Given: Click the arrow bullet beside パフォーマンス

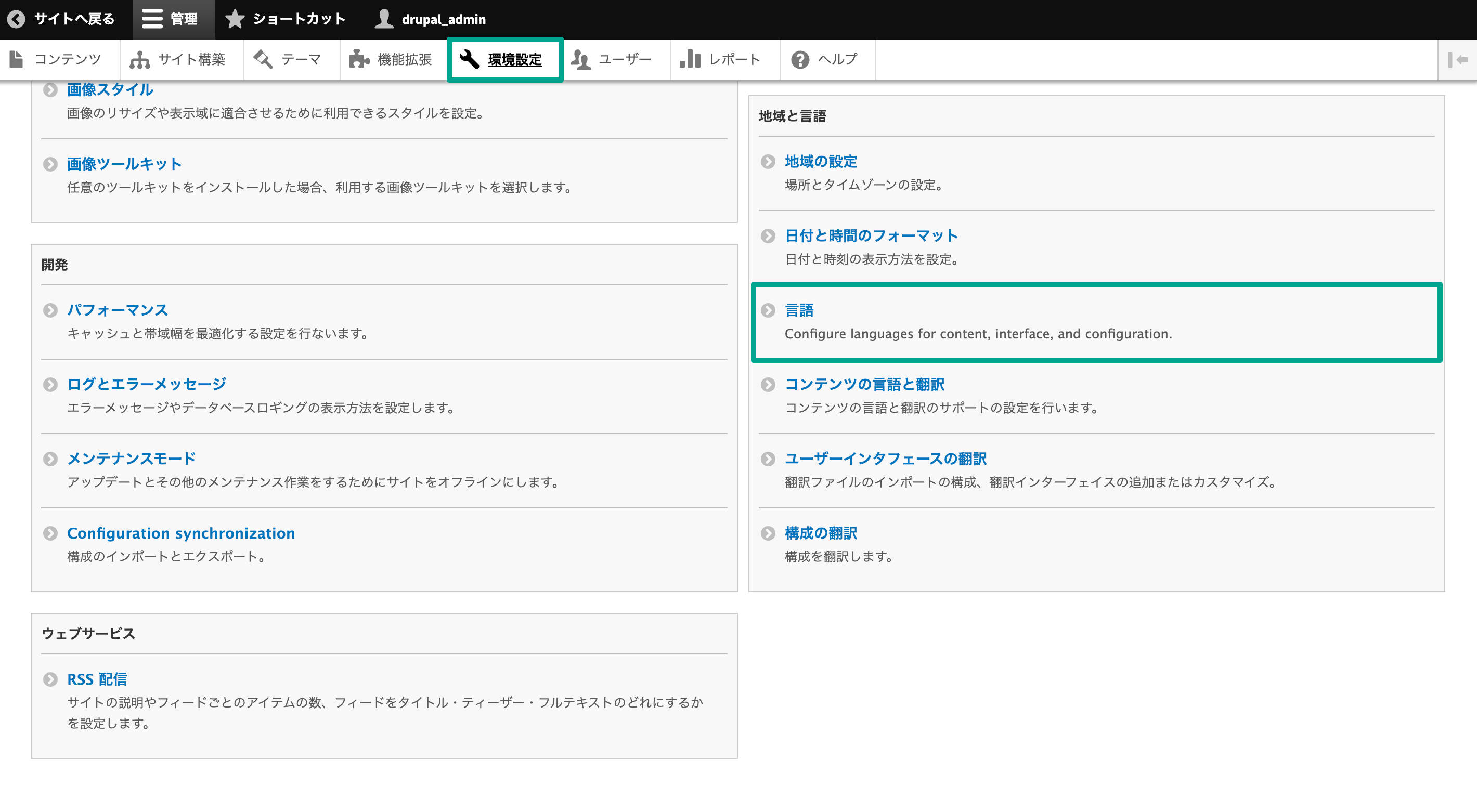Looking at the screenshot, I should coord(50,310).
